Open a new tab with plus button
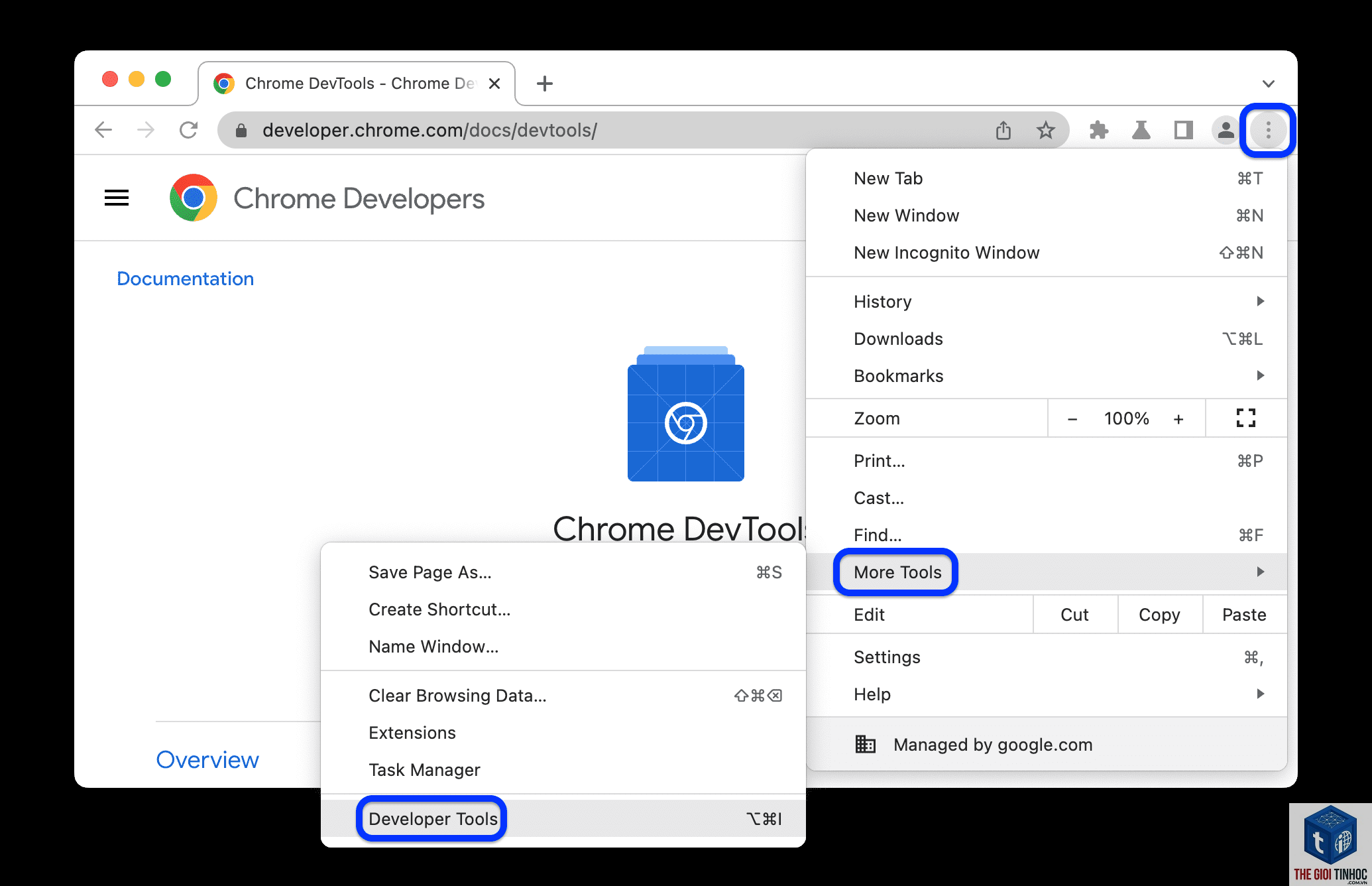Viewport: 1372px width, 886px height. click(x=545, y=84)
